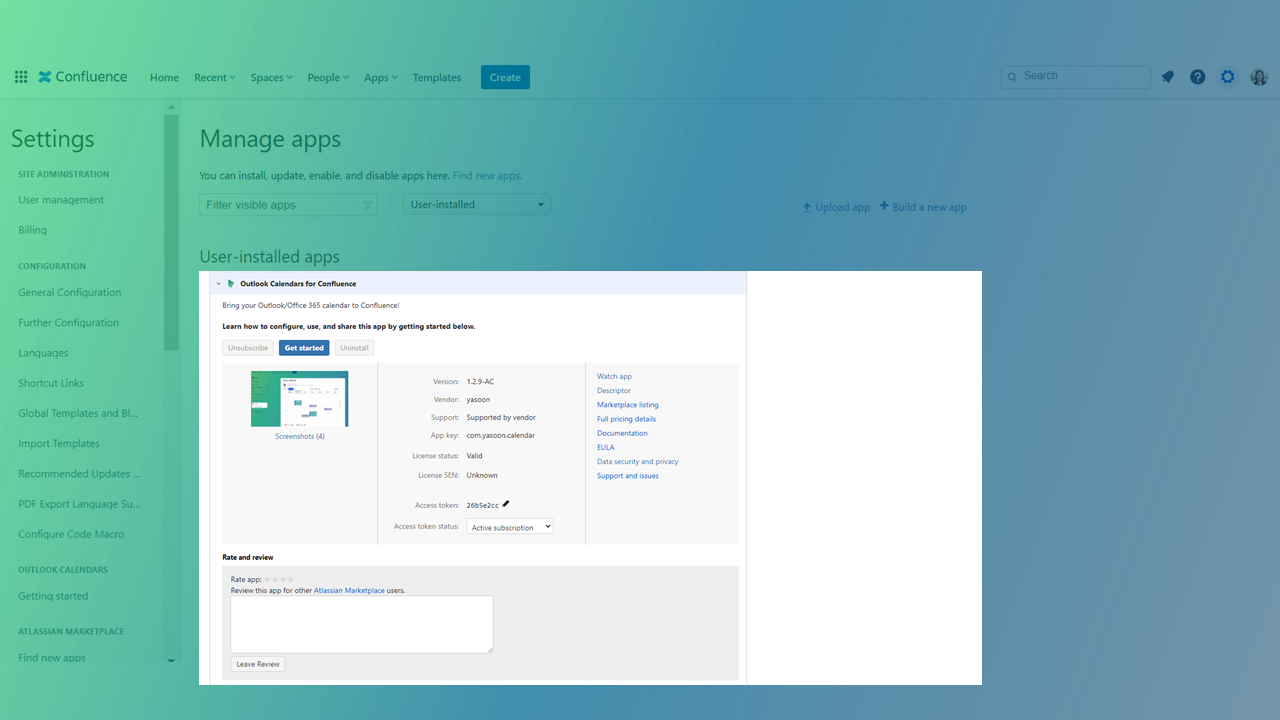Click the Confluence logo

(x=83, y=77)
